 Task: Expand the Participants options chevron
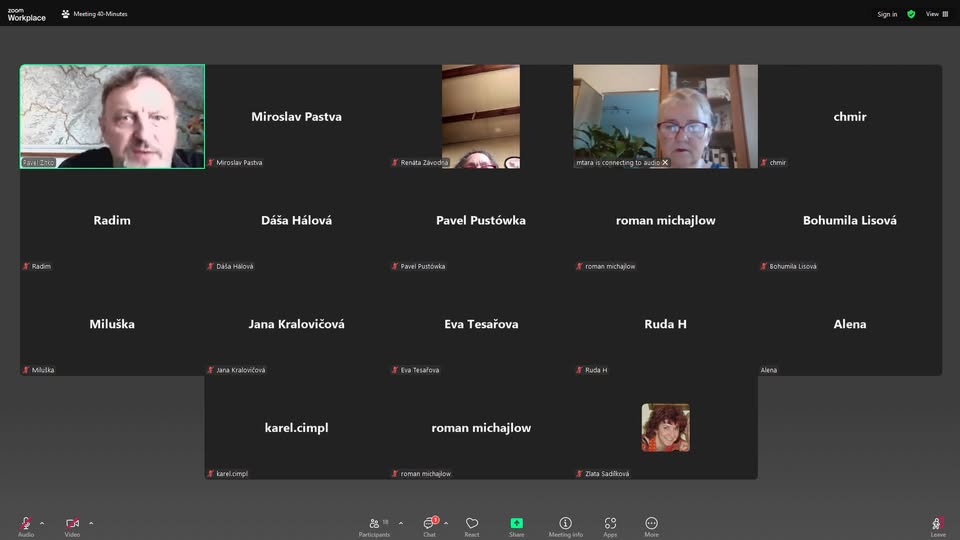click(x=401, y=523)
